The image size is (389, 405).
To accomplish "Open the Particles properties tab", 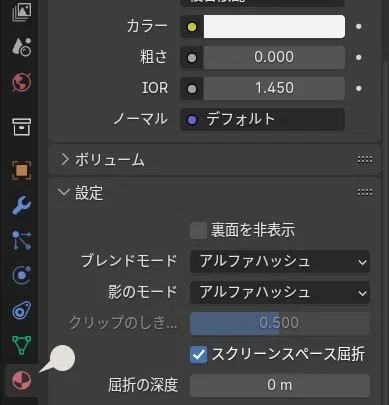I will tap(22, 240).
